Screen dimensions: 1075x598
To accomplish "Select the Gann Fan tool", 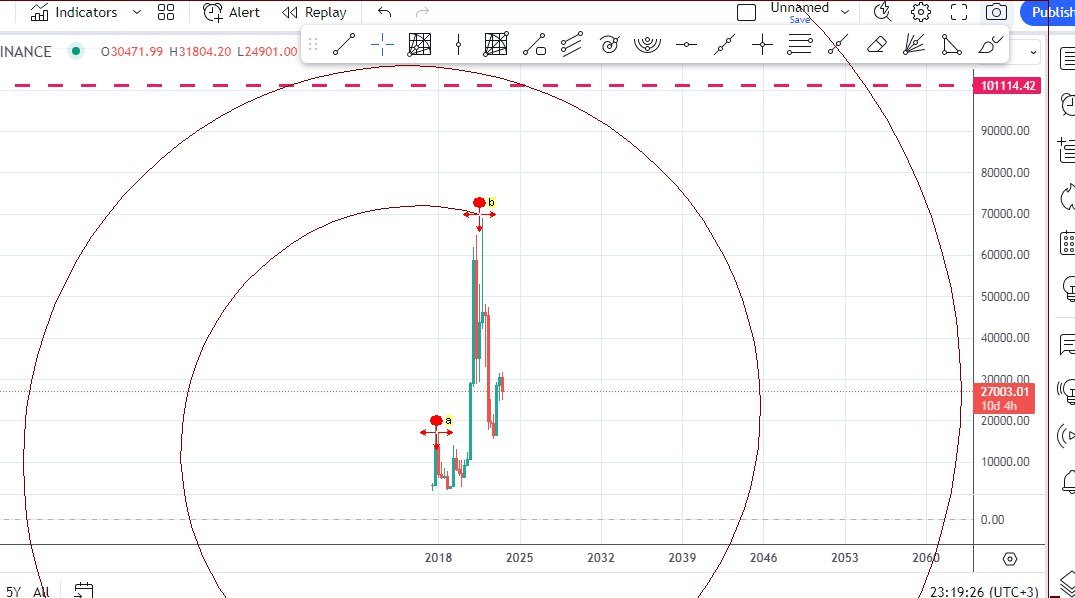I will tap(914, 45).
